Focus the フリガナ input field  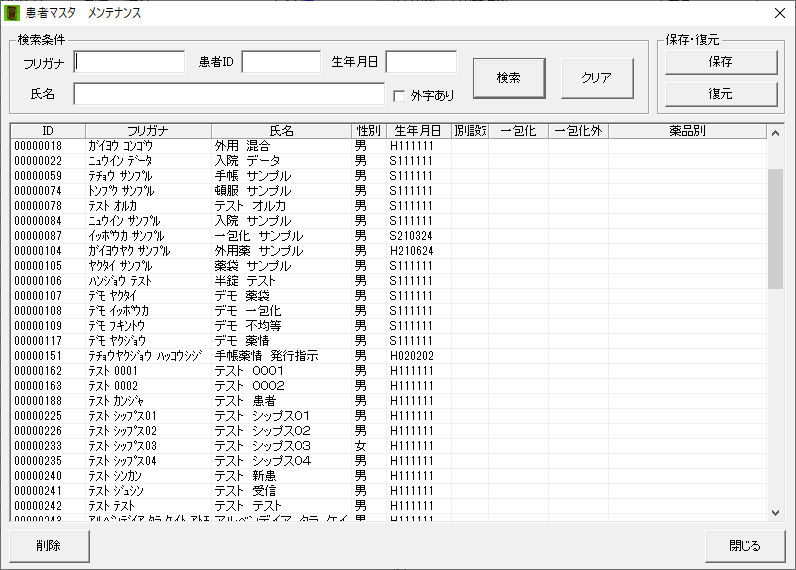point(130,62)
